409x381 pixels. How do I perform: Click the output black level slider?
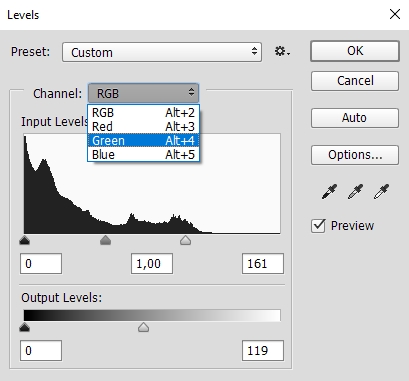[24, 327]
